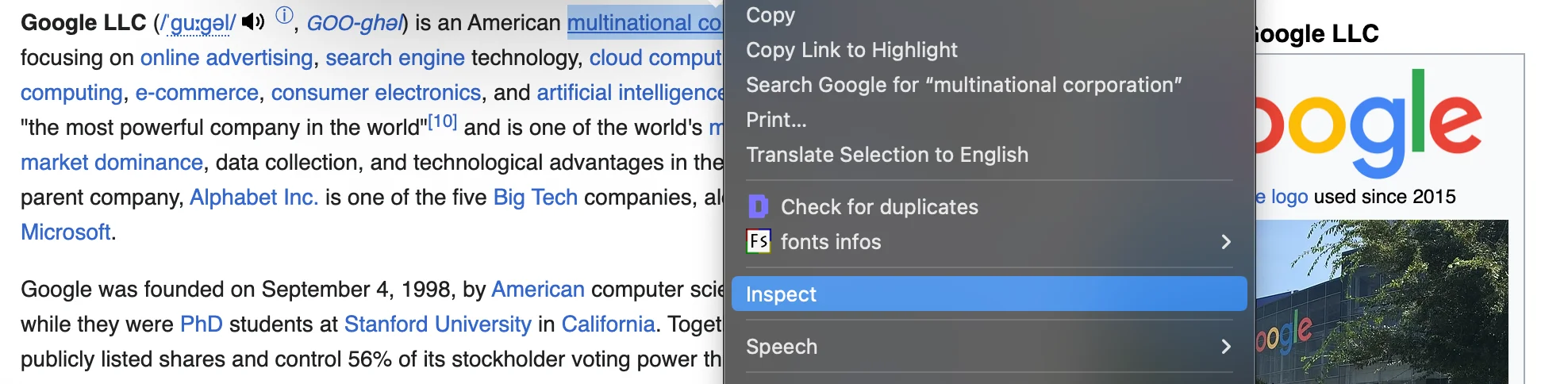Choose Copy from the context menu

pos(989,15)
